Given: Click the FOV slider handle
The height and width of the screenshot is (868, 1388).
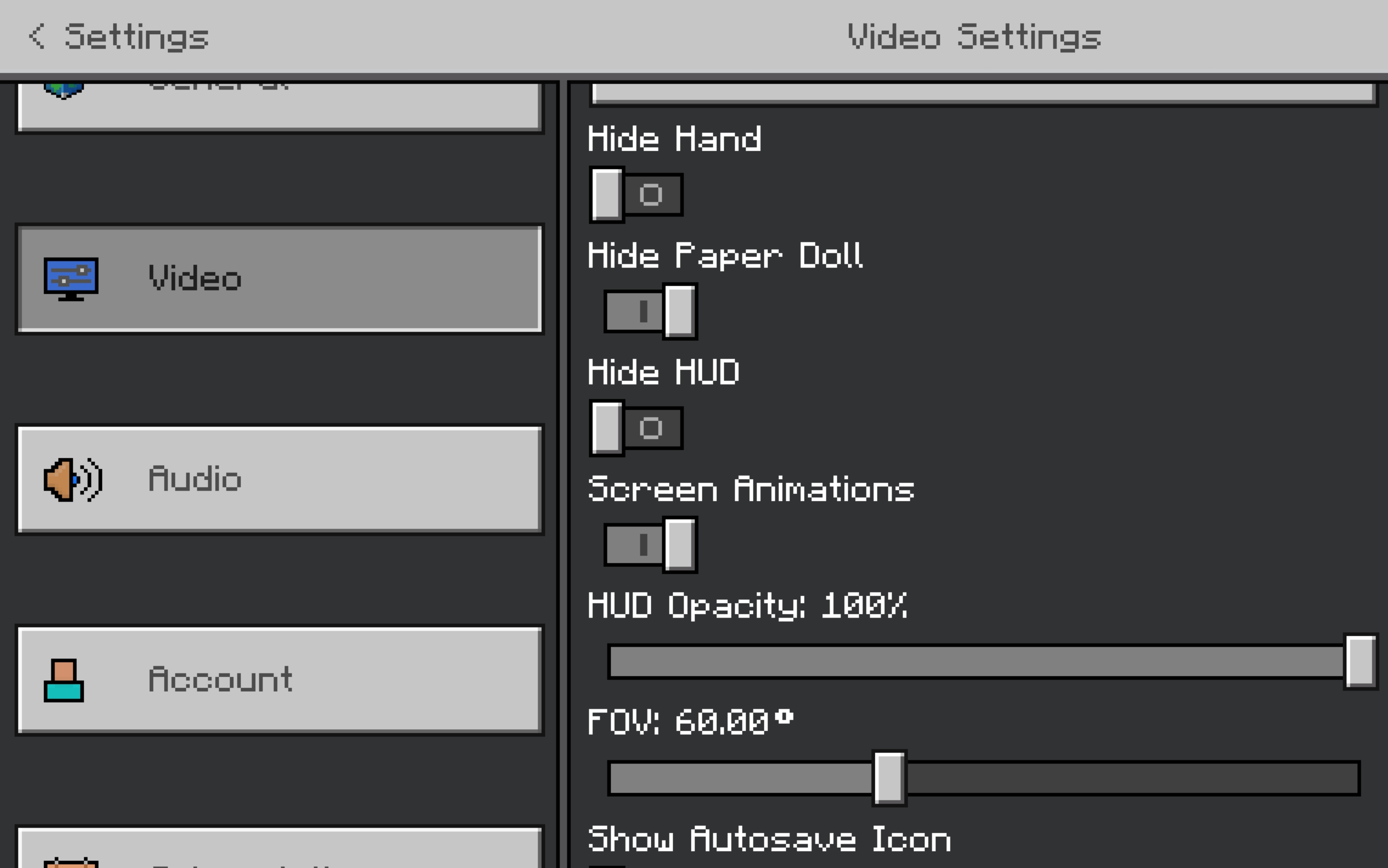Looking at the screenshot, I should (x=889, y=778).
